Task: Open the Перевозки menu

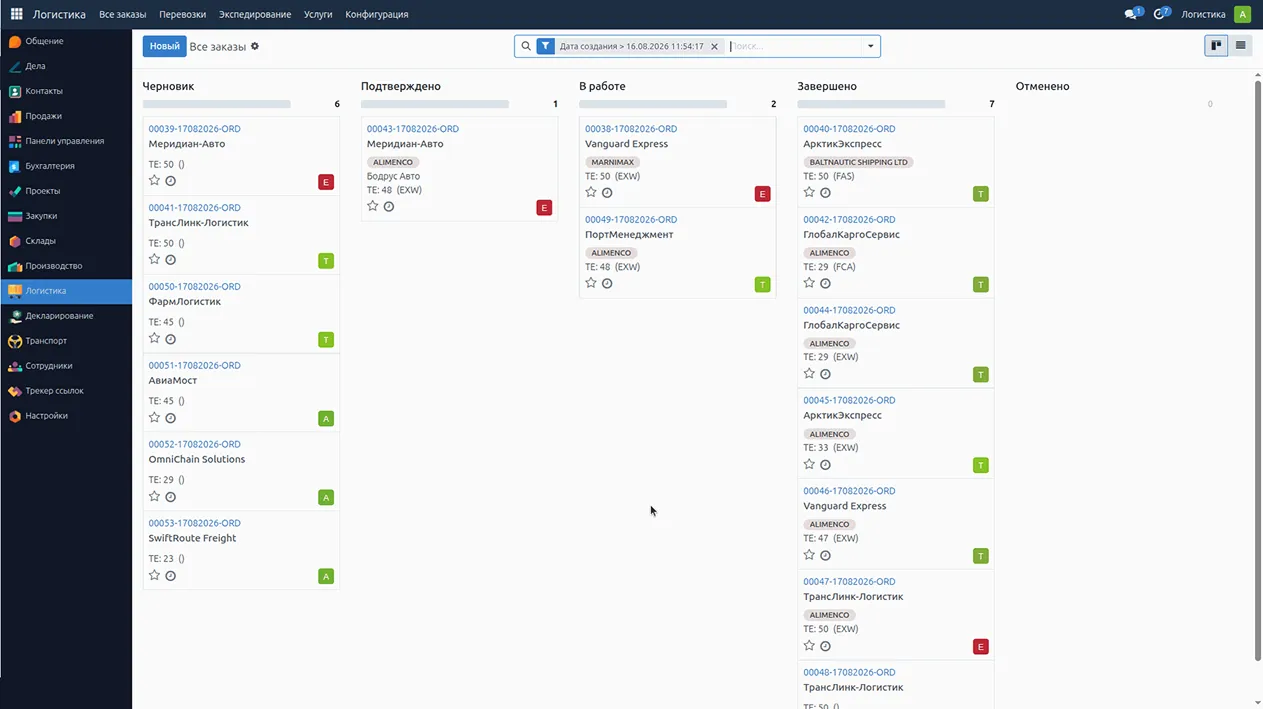Action: coord(183,14)
